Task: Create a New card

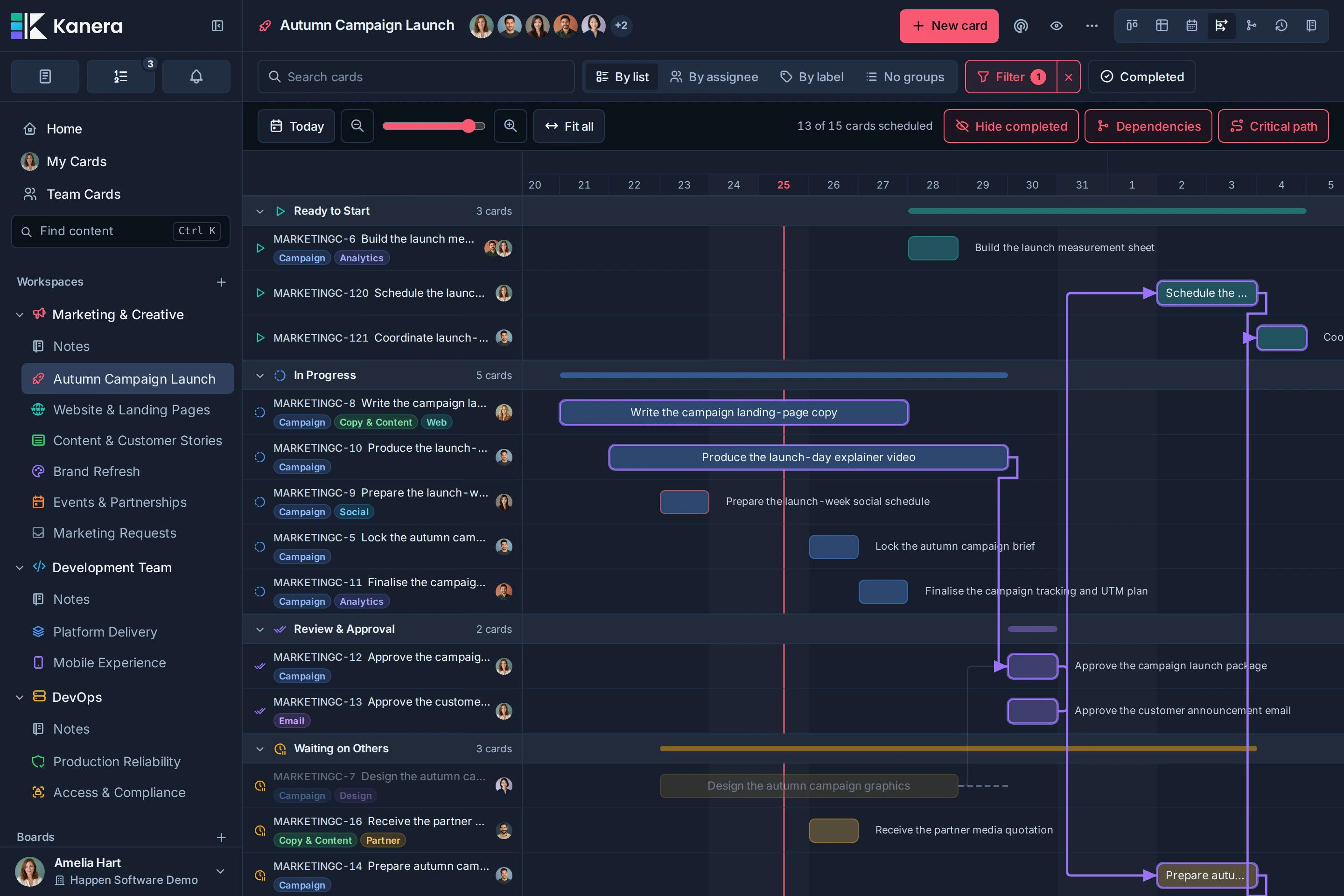Action: pyautogui.click(x=949, y=26)
